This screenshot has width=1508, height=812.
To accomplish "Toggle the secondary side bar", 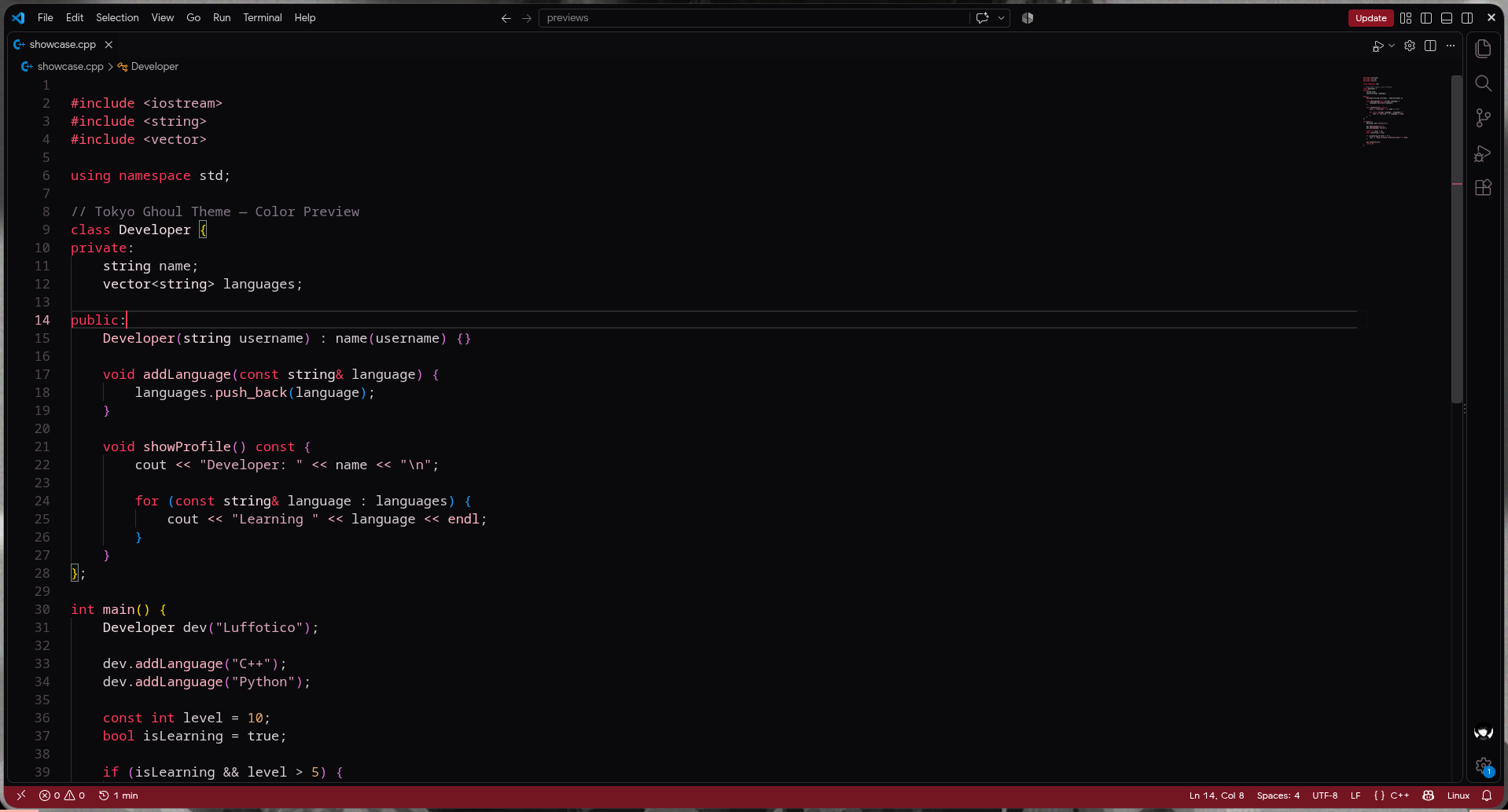I will click(x=1467, y=18).
